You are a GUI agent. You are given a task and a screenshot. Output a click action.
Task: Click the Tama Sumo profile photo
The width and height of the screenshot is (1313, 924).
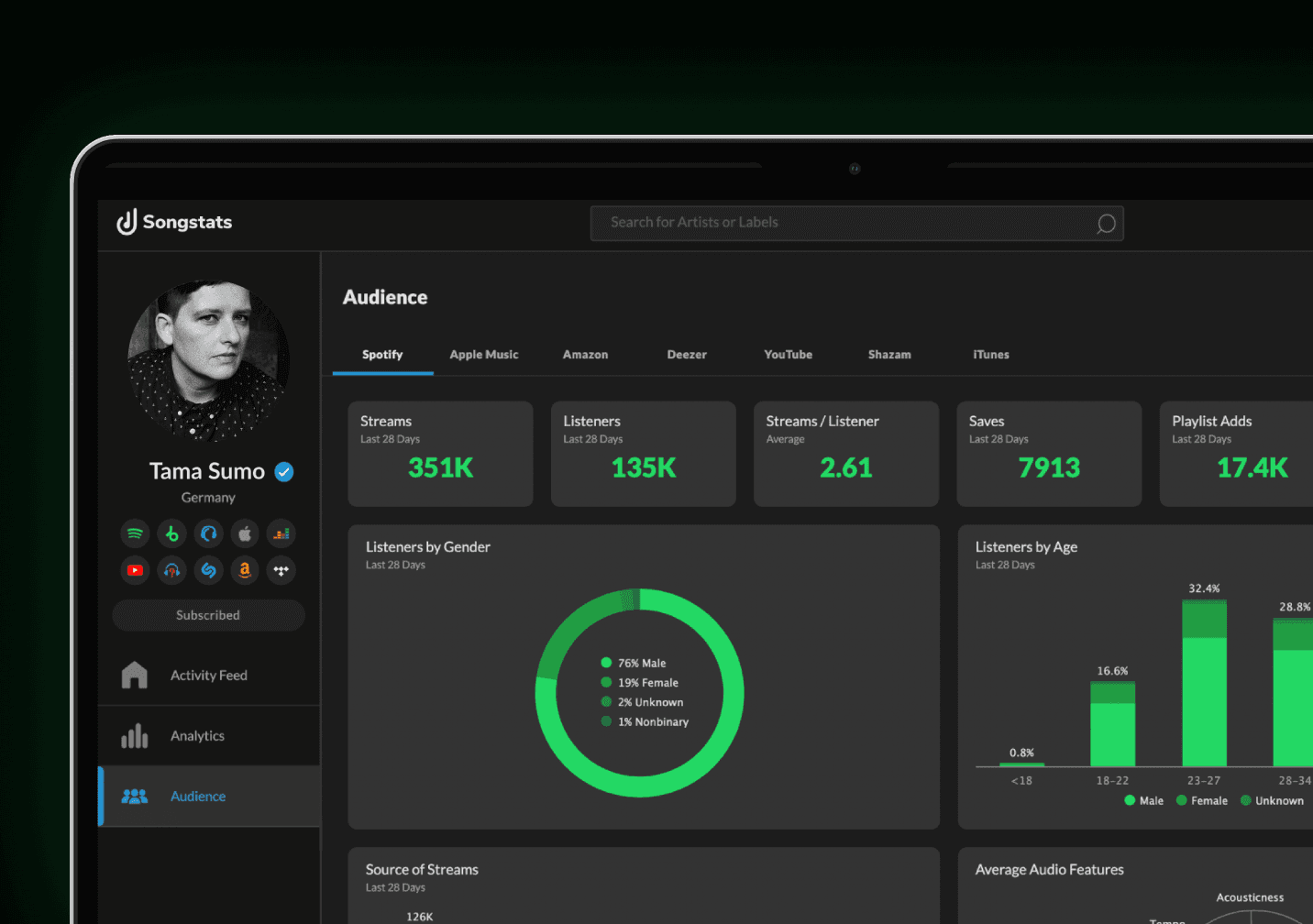point(209,361)
